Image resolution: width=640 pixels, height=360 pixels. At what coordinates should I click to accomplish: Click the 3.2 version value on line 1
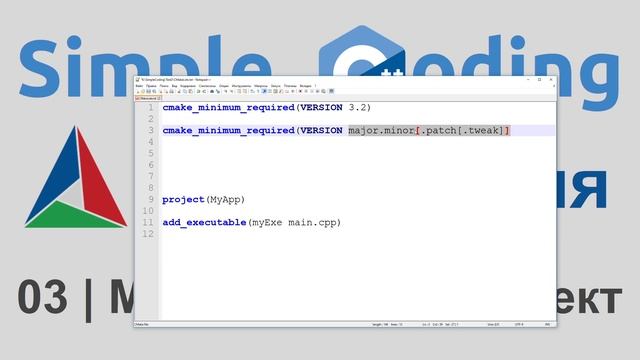pos(357,108)
